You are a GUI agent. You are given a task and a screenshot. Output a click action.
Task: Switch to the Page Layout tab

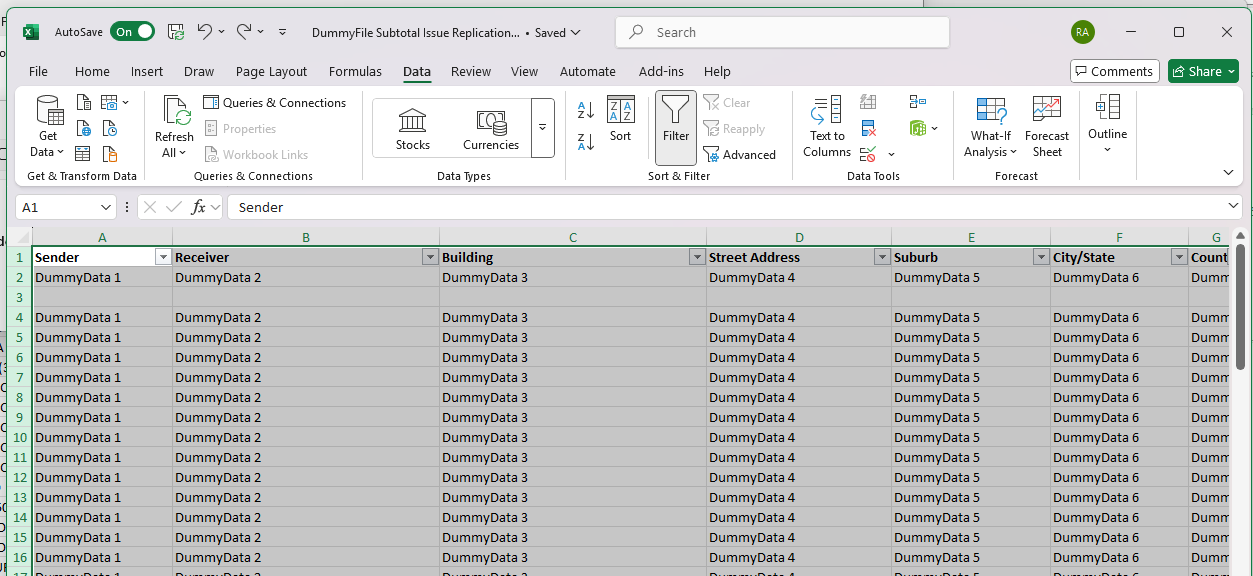coord(271,72)
